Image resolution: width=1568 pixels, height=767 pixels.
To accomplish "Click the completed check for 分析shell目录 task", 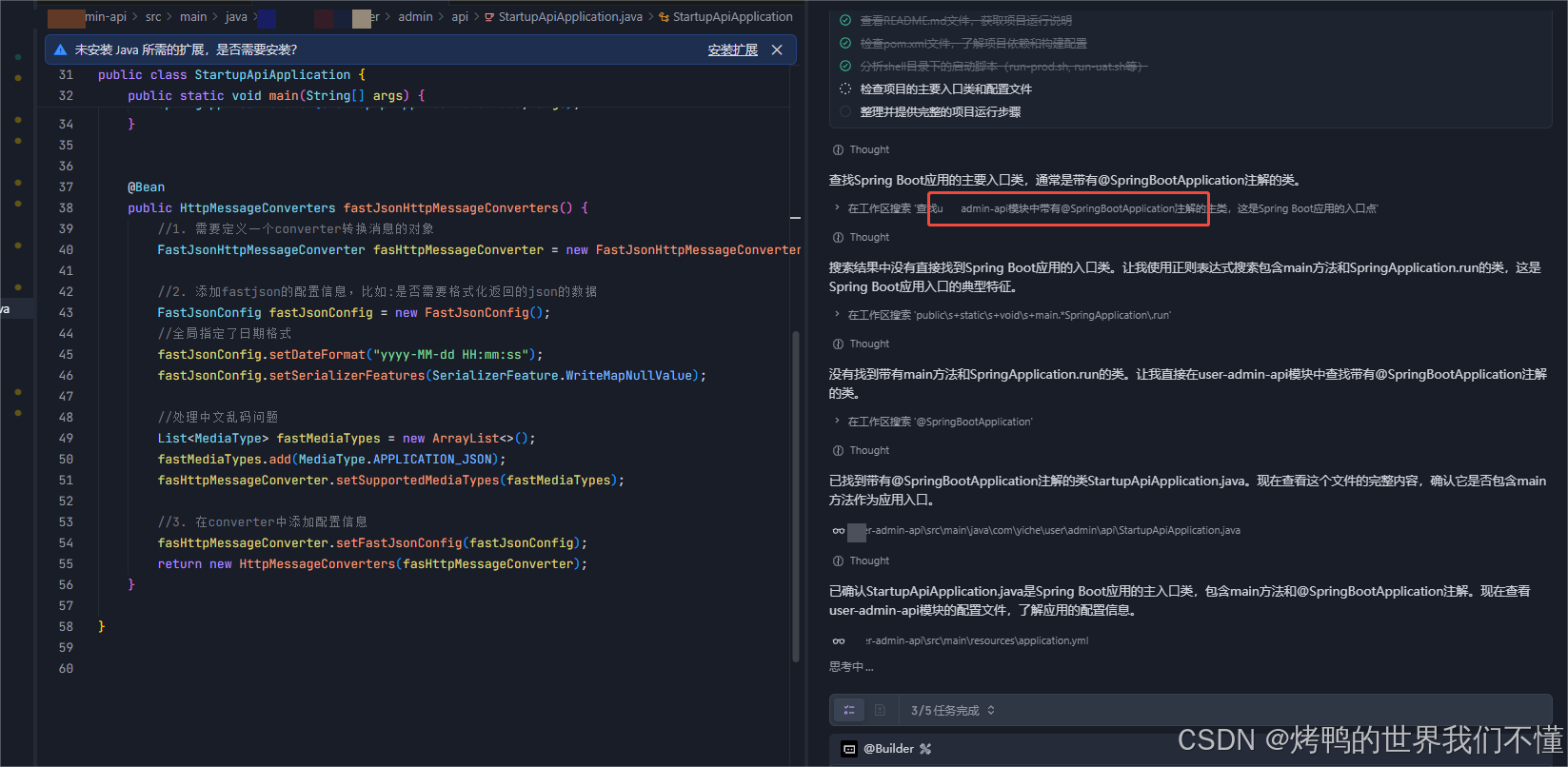I will point(845,66).
